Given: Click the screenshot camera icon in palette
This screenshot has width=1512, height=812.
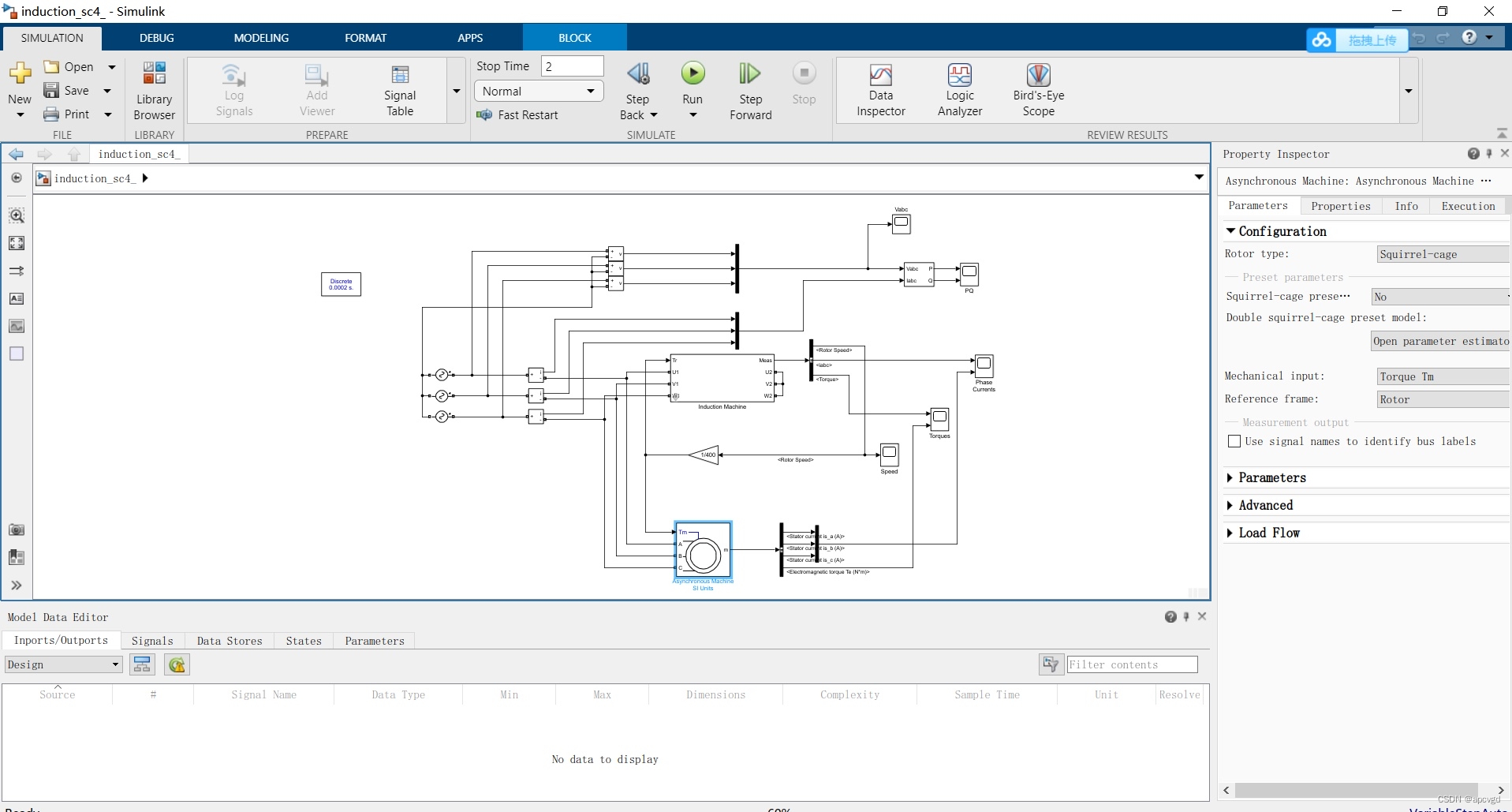Looking at the screenshot, I should click(x=17, y=529).
